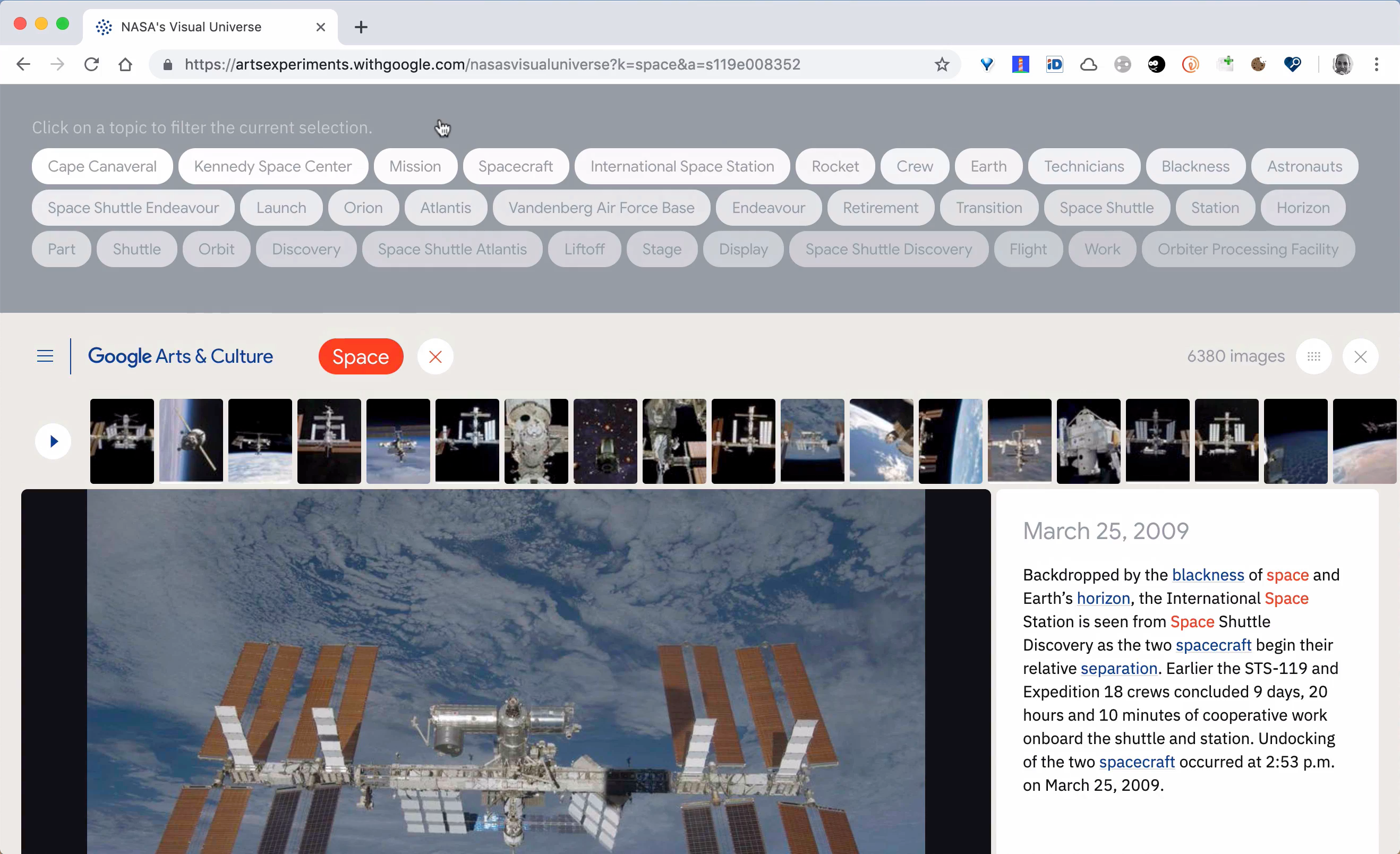The width and height of the screenshot is (1400, 854).
Task: Play the image slideshow
Action: click(x=53, y=441)
